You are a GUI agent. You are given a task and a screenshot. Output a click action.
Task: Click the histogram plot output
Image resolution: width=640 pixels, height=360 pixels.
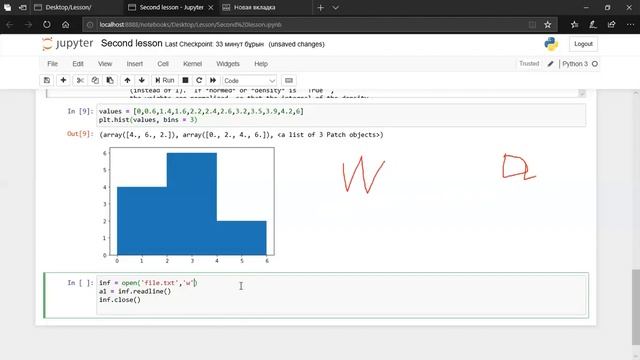[x=187, y=205]
